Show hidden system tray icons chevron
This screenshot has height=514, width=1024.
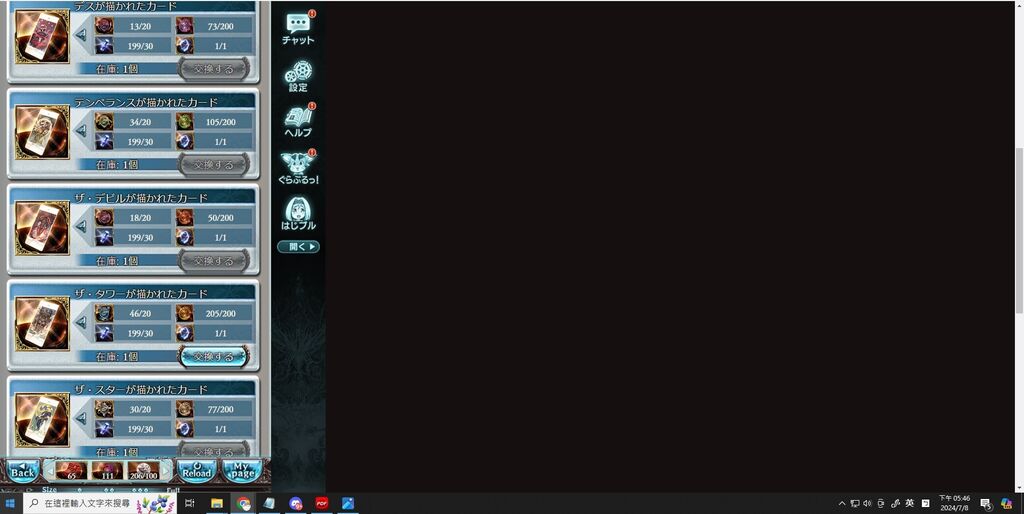tap(842, 503)
